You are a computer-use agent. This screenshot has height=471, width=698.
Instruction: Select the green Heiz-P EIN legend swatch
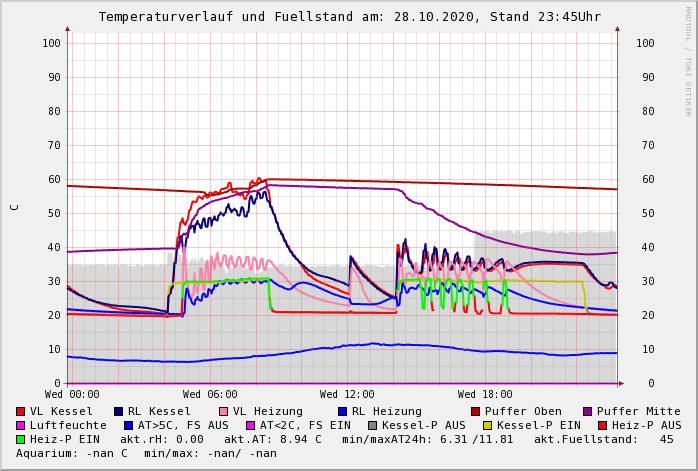21,440
